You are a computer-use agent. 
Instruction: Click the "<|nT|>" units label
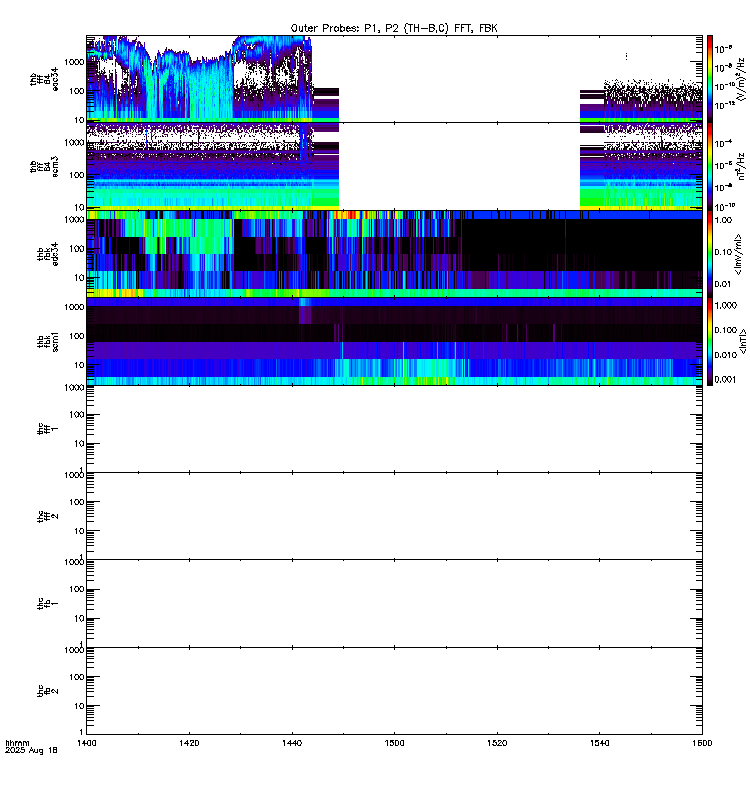point(743,341)
